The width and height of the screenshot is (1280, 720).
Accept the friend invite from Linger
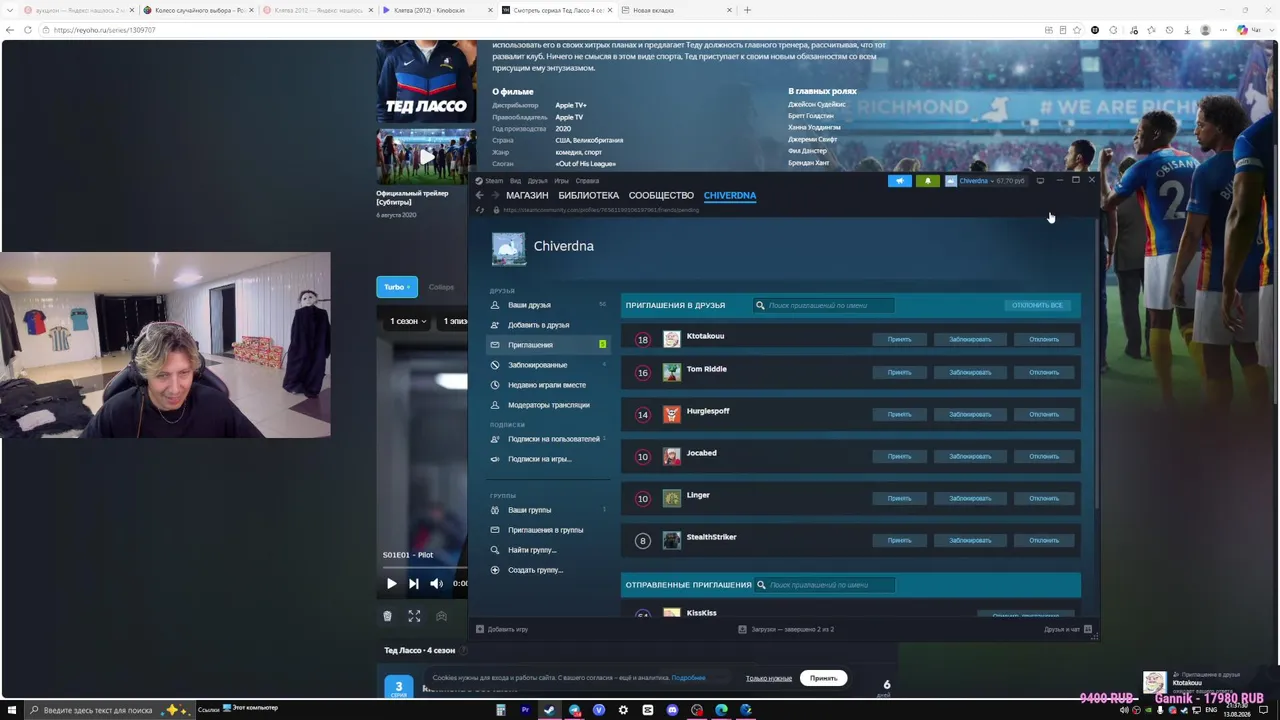tap(899, 499)
